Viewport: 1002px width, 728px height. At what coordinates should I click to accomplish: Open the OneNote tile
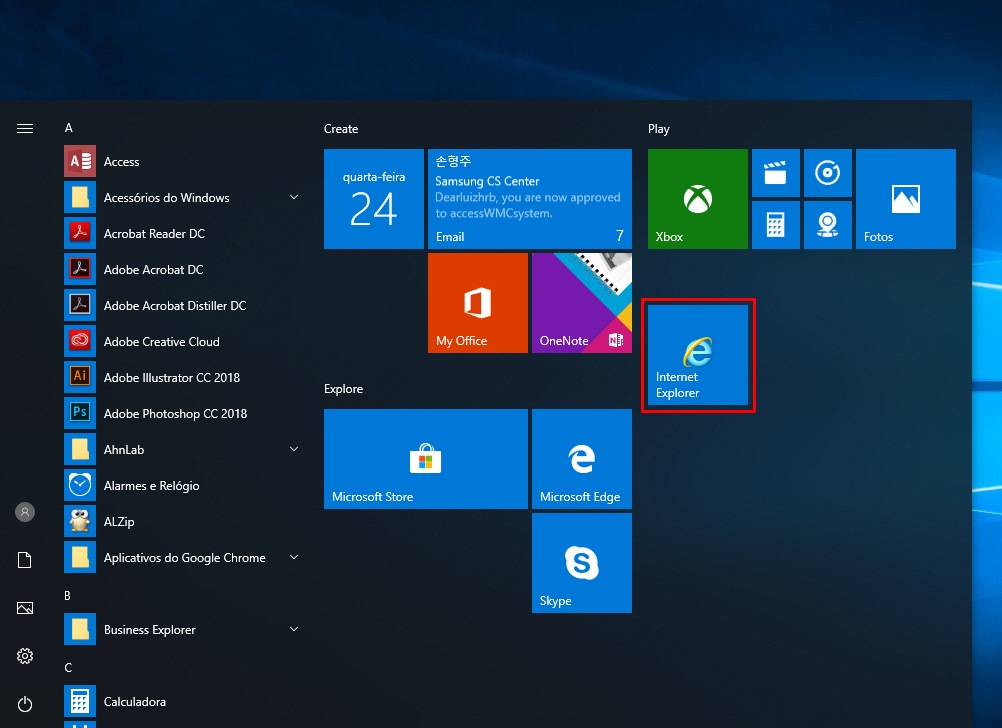coord(582,303)
